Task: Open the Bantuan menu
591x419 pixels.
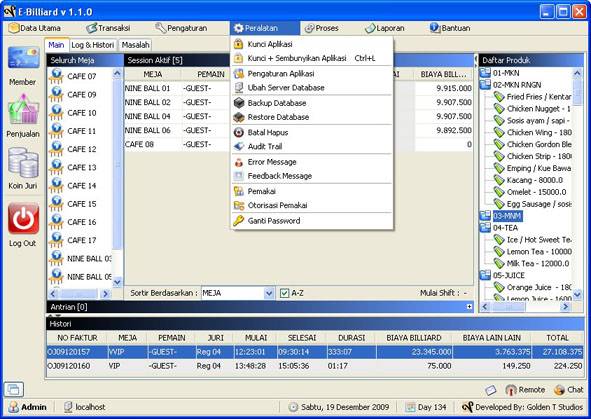Action: click(x=450, y=28)
